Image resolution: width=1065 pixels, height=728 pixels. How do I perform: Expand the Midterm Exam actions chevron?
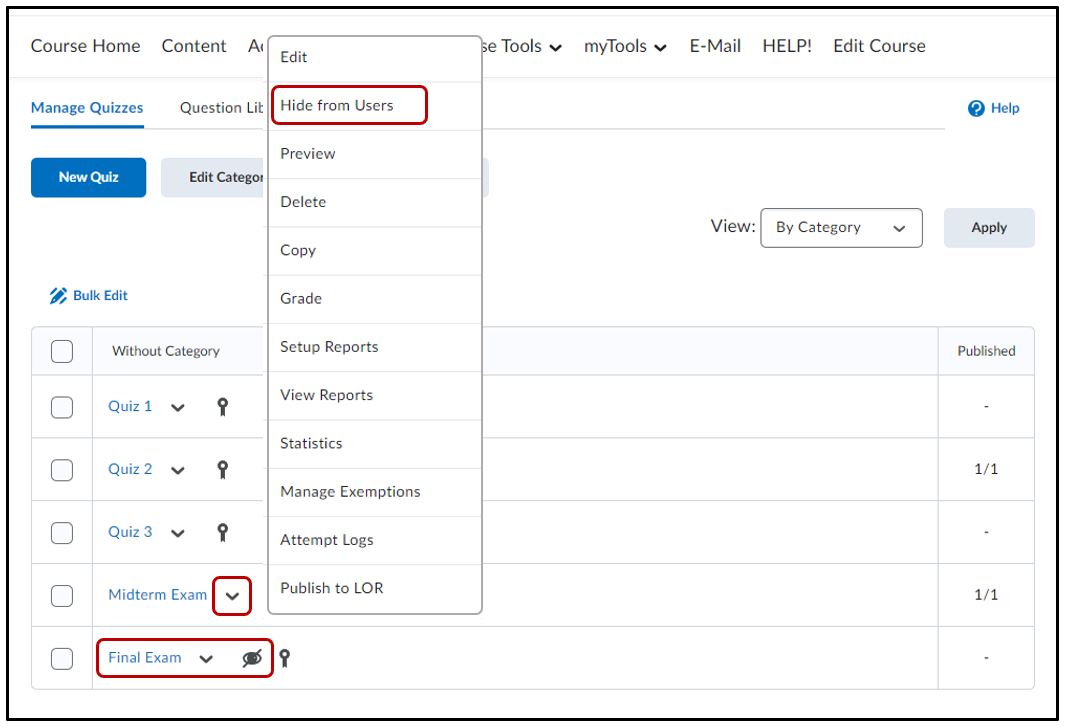point(232,596)
